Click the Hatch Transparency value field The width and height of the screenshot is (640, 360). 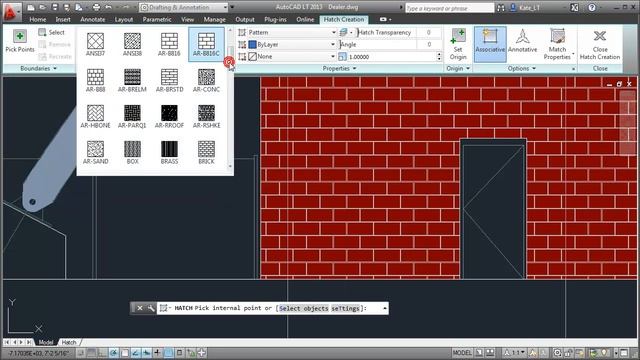(429, 32)
